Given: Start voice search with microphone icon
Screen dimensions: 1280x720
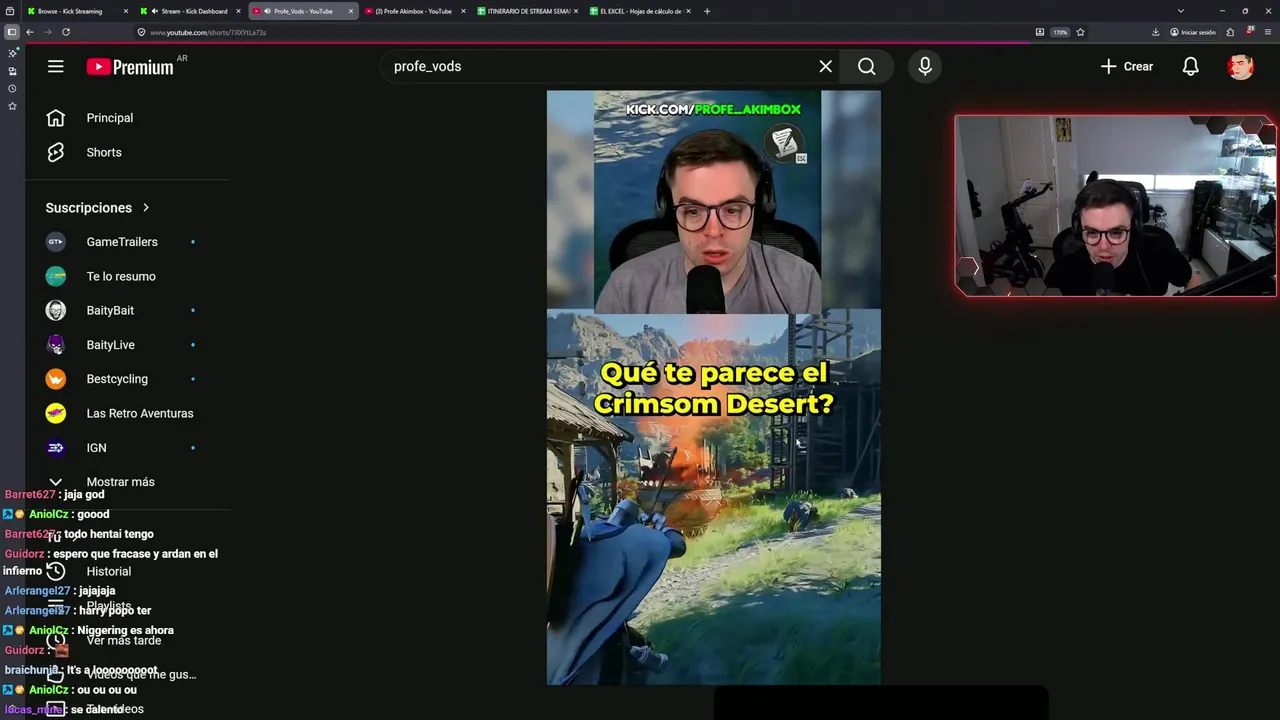Looking at the screenshot, I should (925, 66).
